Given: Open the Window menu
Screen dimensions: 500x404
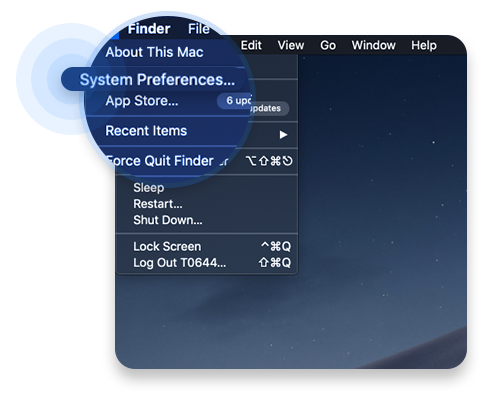Looking at the screenshot, I should [x=373, y=45].
